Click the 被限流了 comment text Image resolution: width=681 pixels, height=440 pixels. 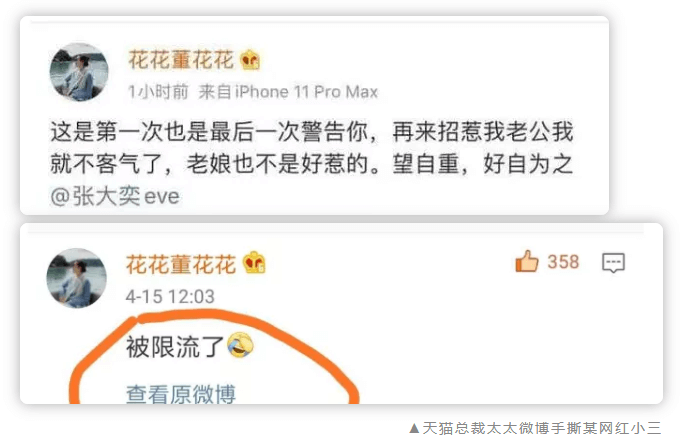coord(175,346)
